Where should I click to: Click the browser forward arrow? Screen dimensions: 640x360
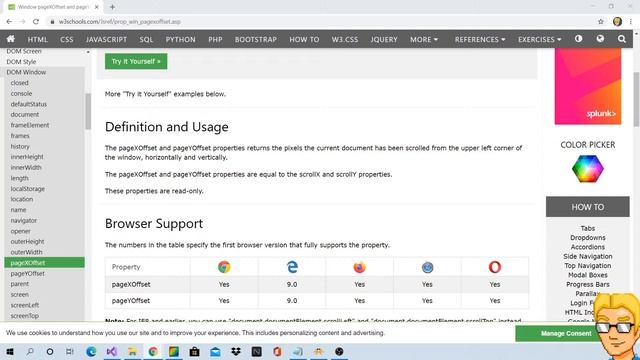[22, 22]
